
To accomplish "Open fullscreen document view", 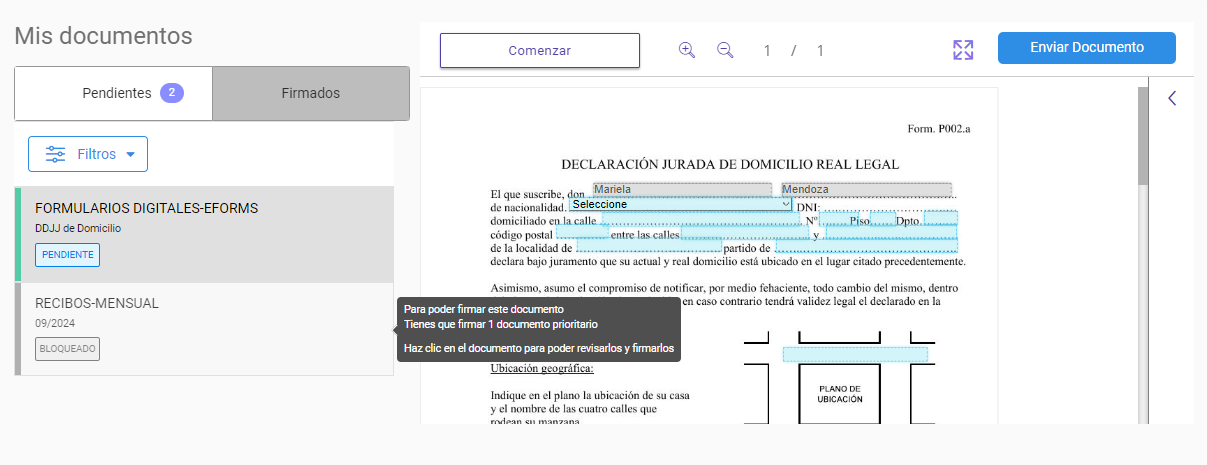I will click(963, 50).
